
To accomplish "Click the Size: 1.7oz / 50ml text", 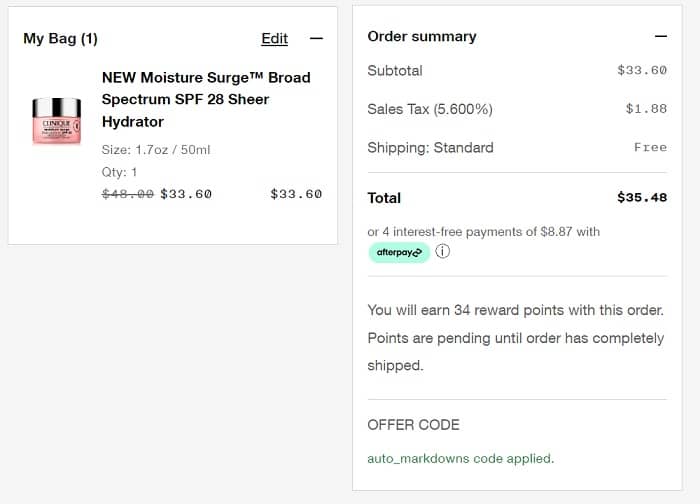I will (x=156, y=150).
